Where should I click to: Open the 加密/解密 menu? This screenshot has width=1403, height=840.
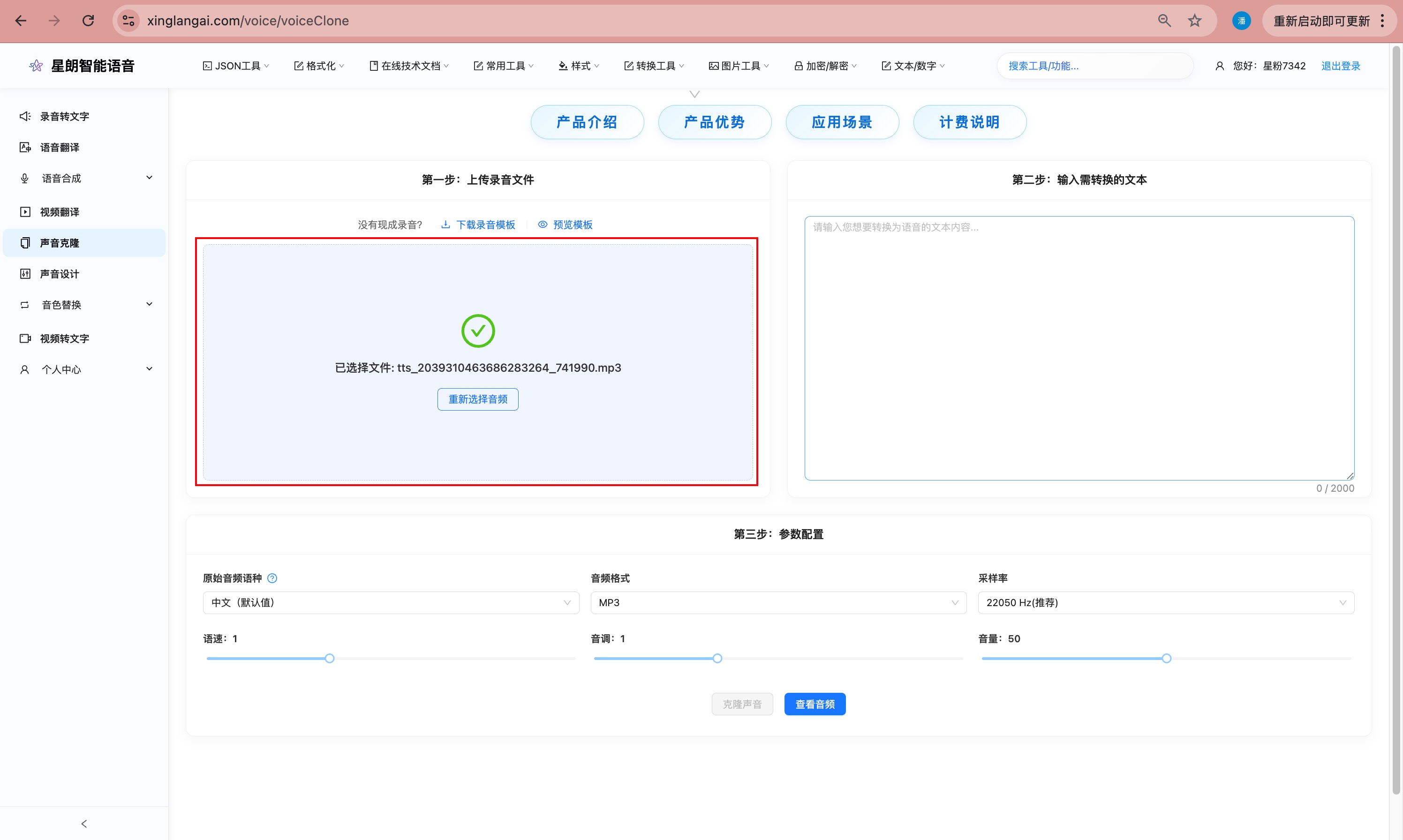[825, 66]
